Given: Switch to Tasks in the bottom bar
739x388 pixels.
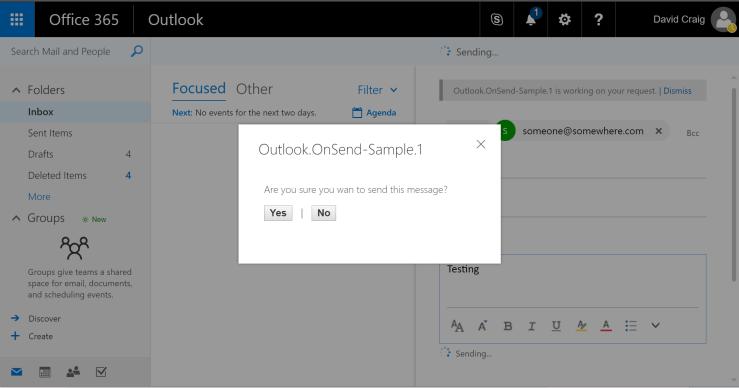Looking at the screenshot, I should pyautogui.click(x=101, y=372).
